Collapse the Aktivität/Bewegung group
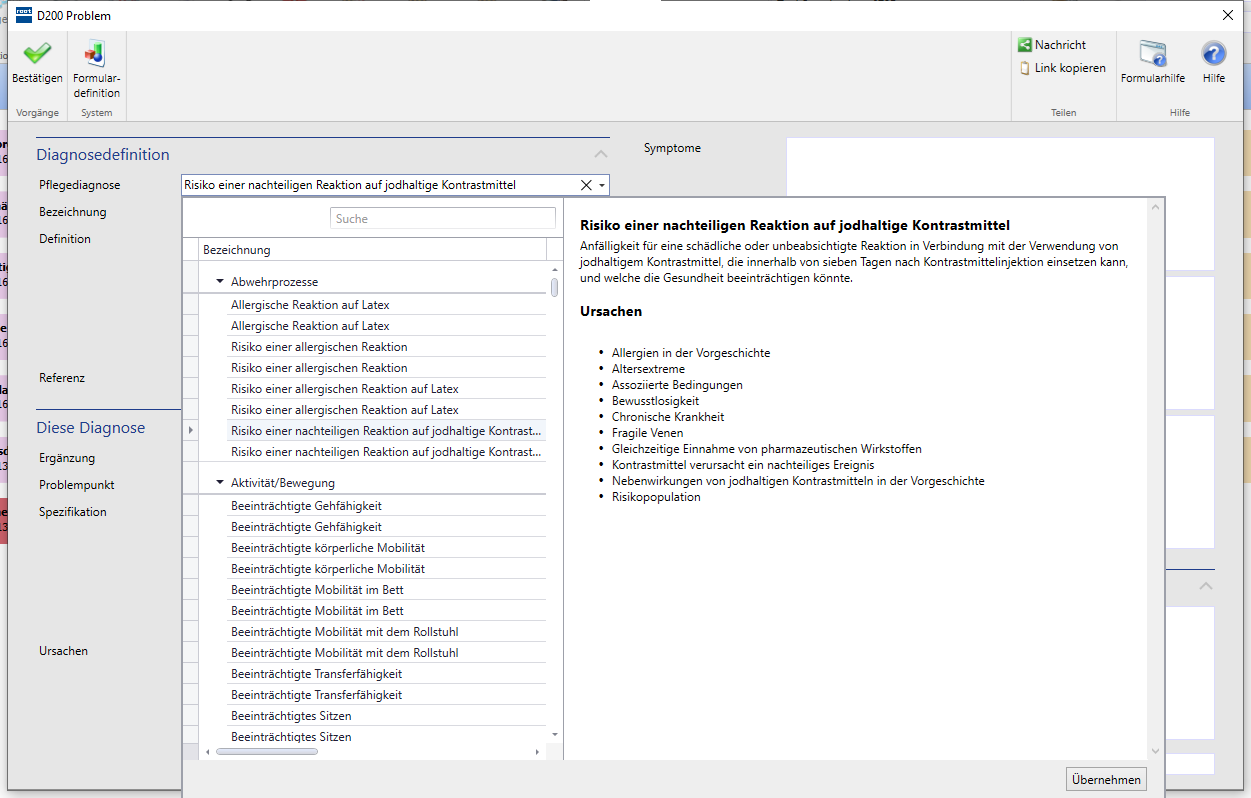 (220, 483)
